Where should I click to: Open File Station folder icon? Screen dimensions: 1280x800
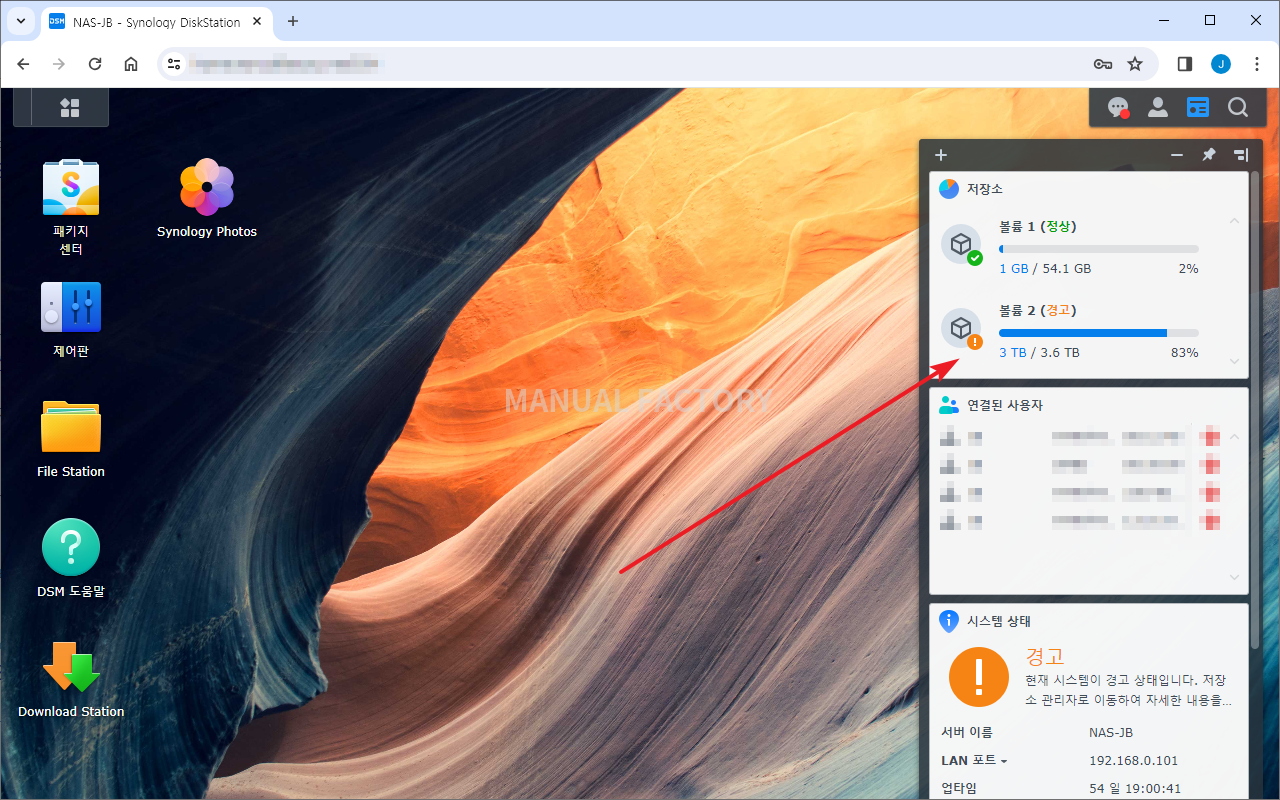[70, 427]
